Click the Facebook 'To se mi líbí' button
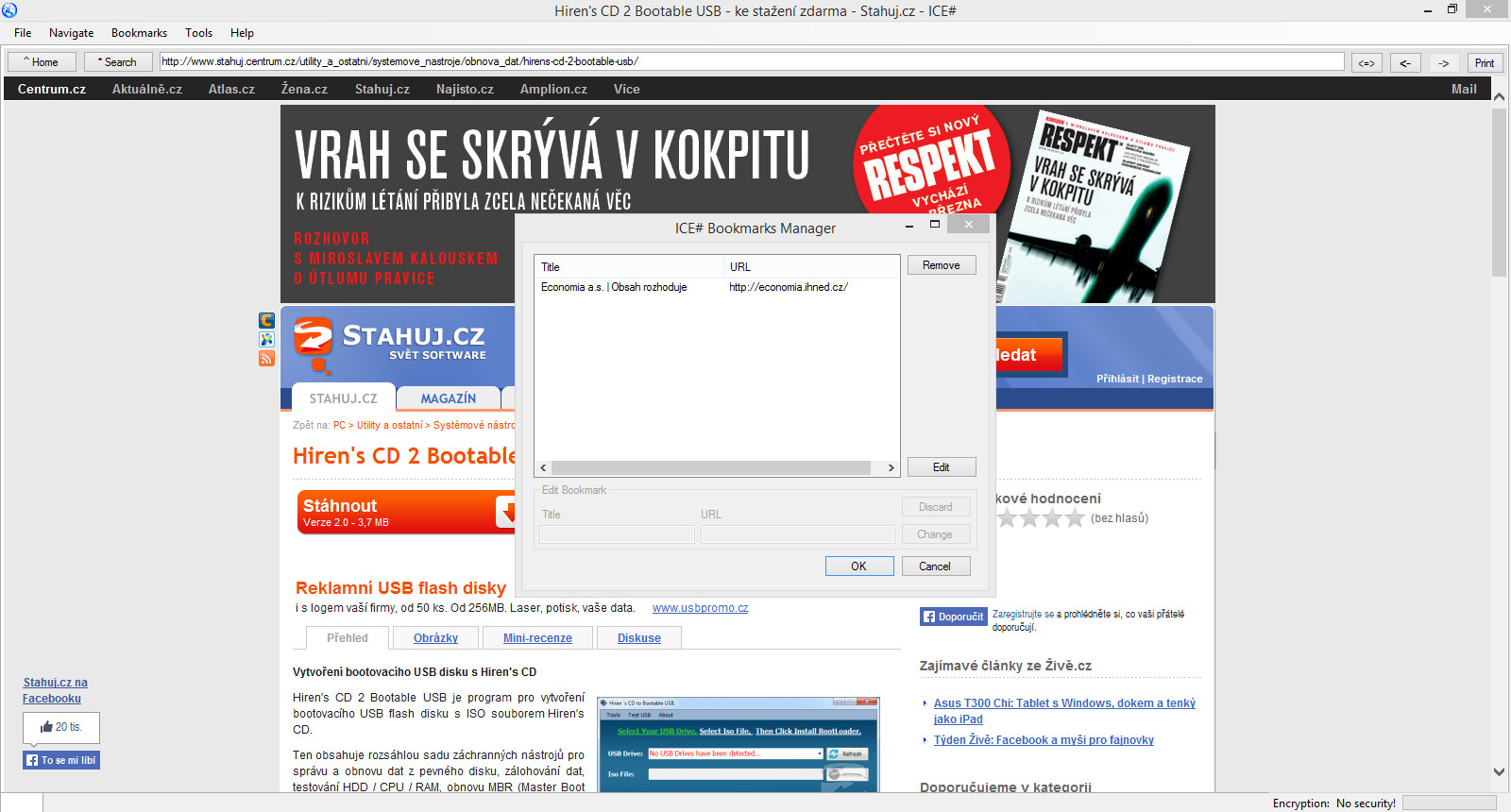1511x812 pixels. 61,760
